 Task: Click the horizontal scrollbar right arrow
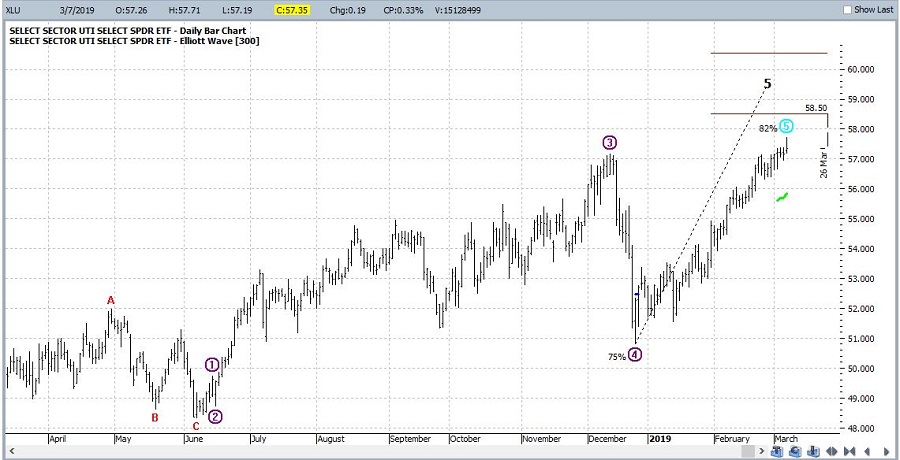tap(762, 451)
